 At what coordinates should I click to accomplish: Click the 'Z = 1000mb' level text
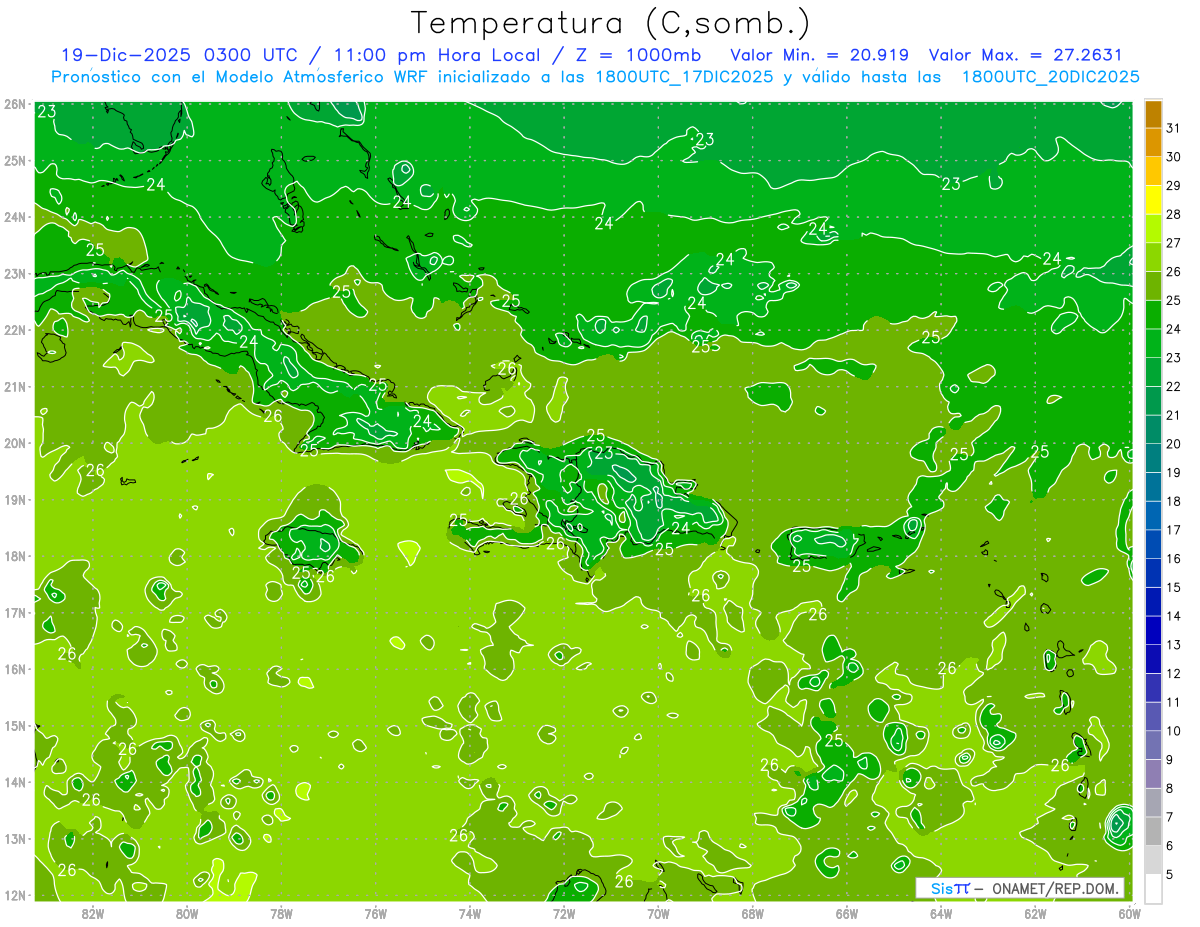point(639,55)
